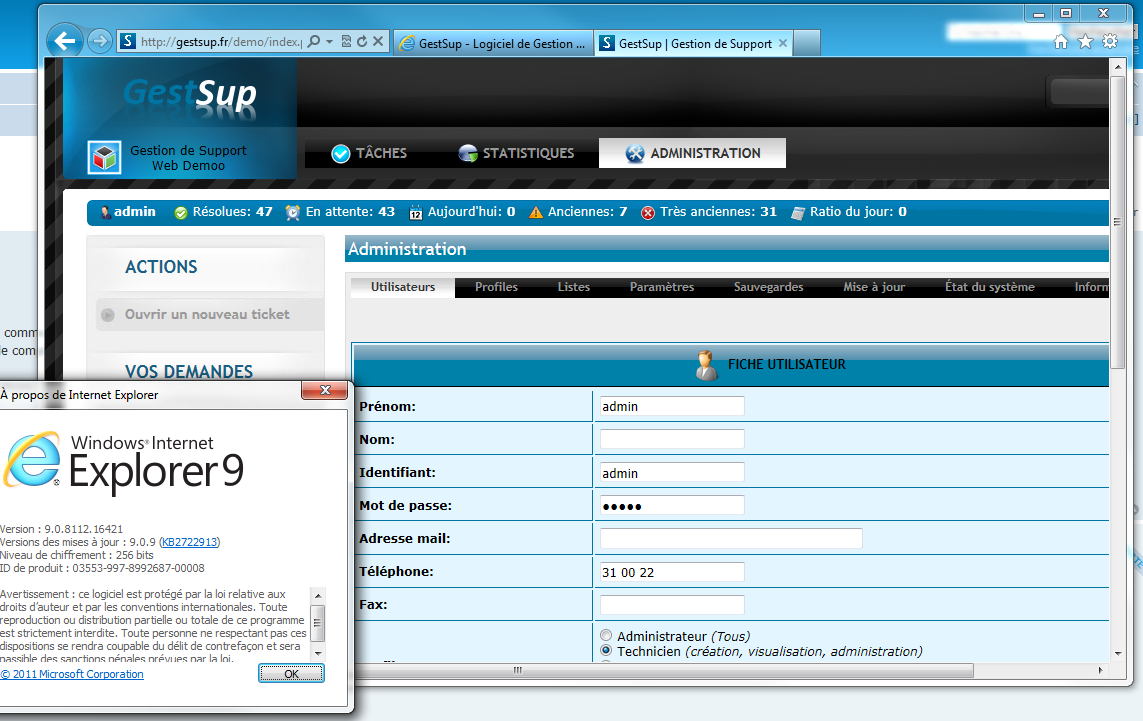Click the admin user icon in status bar
Screen dimensions: 1143x721
pyautogui.click(x=106, y=212)
